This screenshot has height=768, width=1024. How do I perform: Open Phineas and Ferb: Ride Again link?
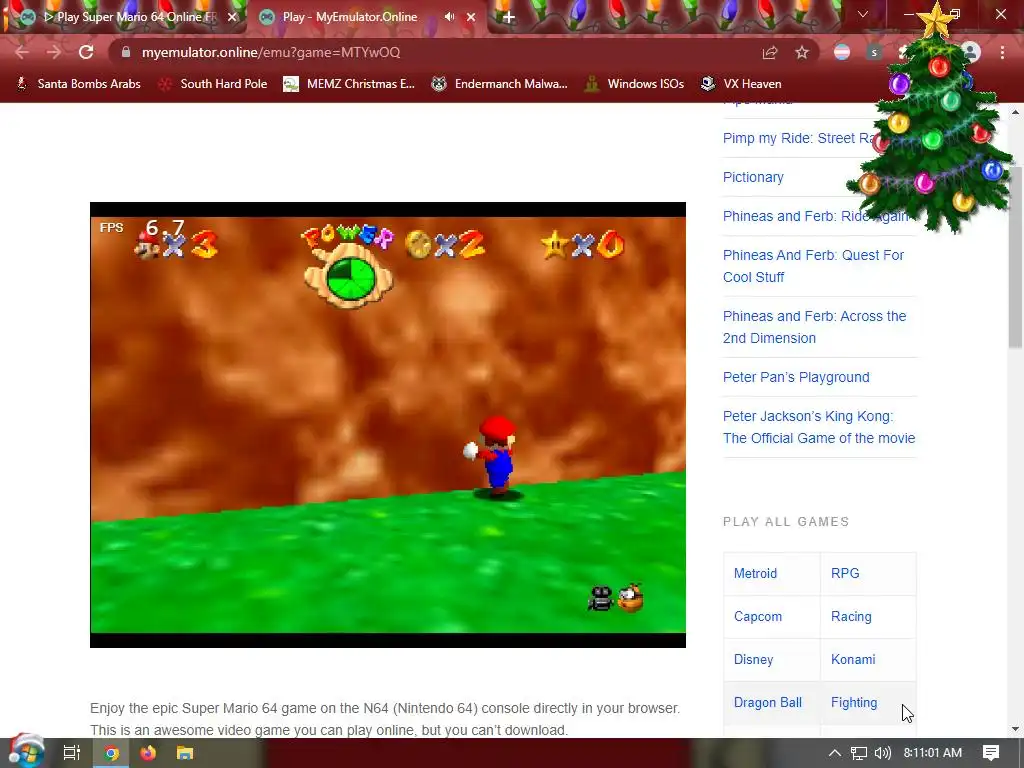pyautogui.click(x=816, y=216)
